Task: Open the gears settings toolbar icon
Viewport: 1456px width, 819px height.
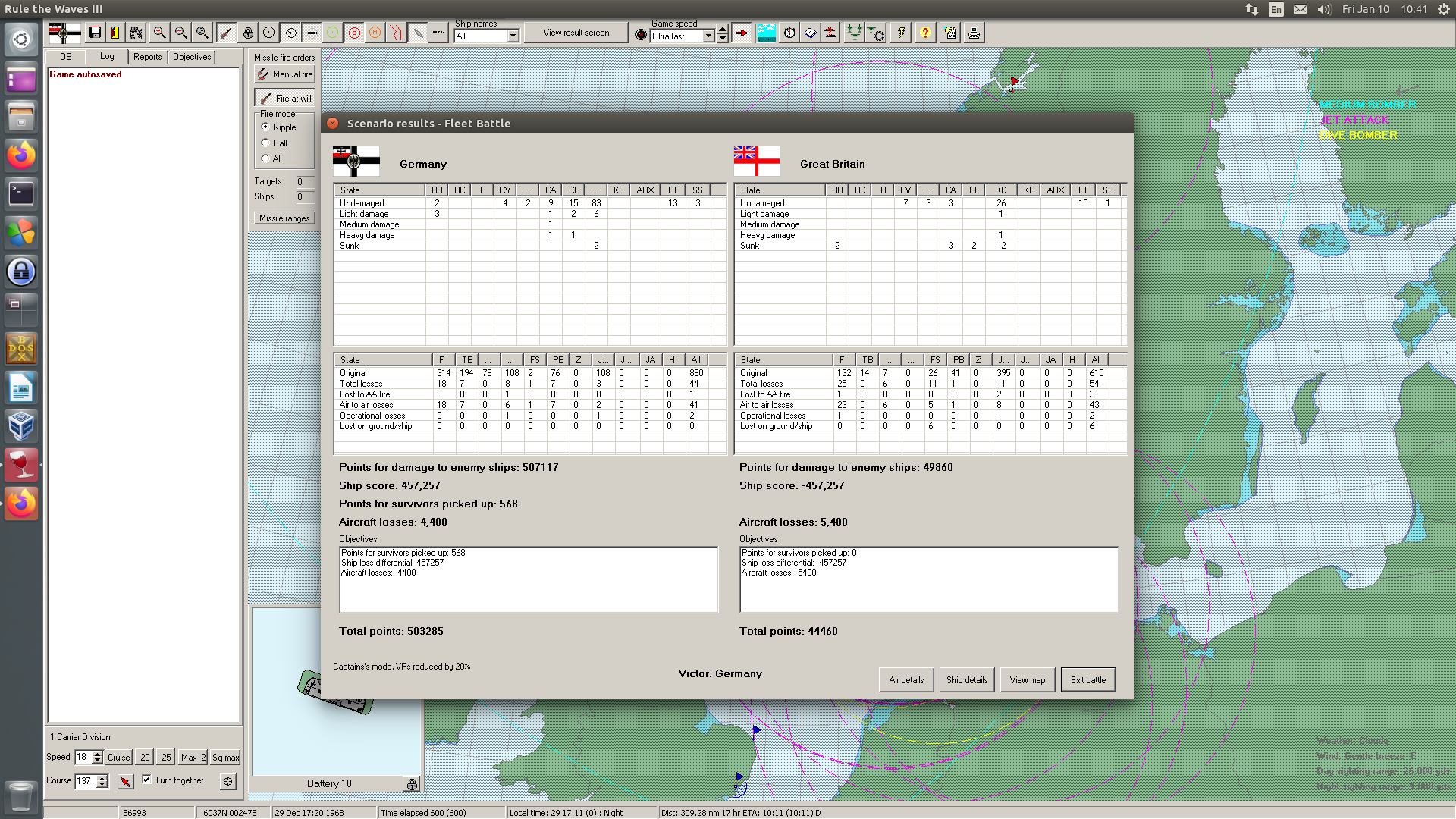Action: (136, 33)
